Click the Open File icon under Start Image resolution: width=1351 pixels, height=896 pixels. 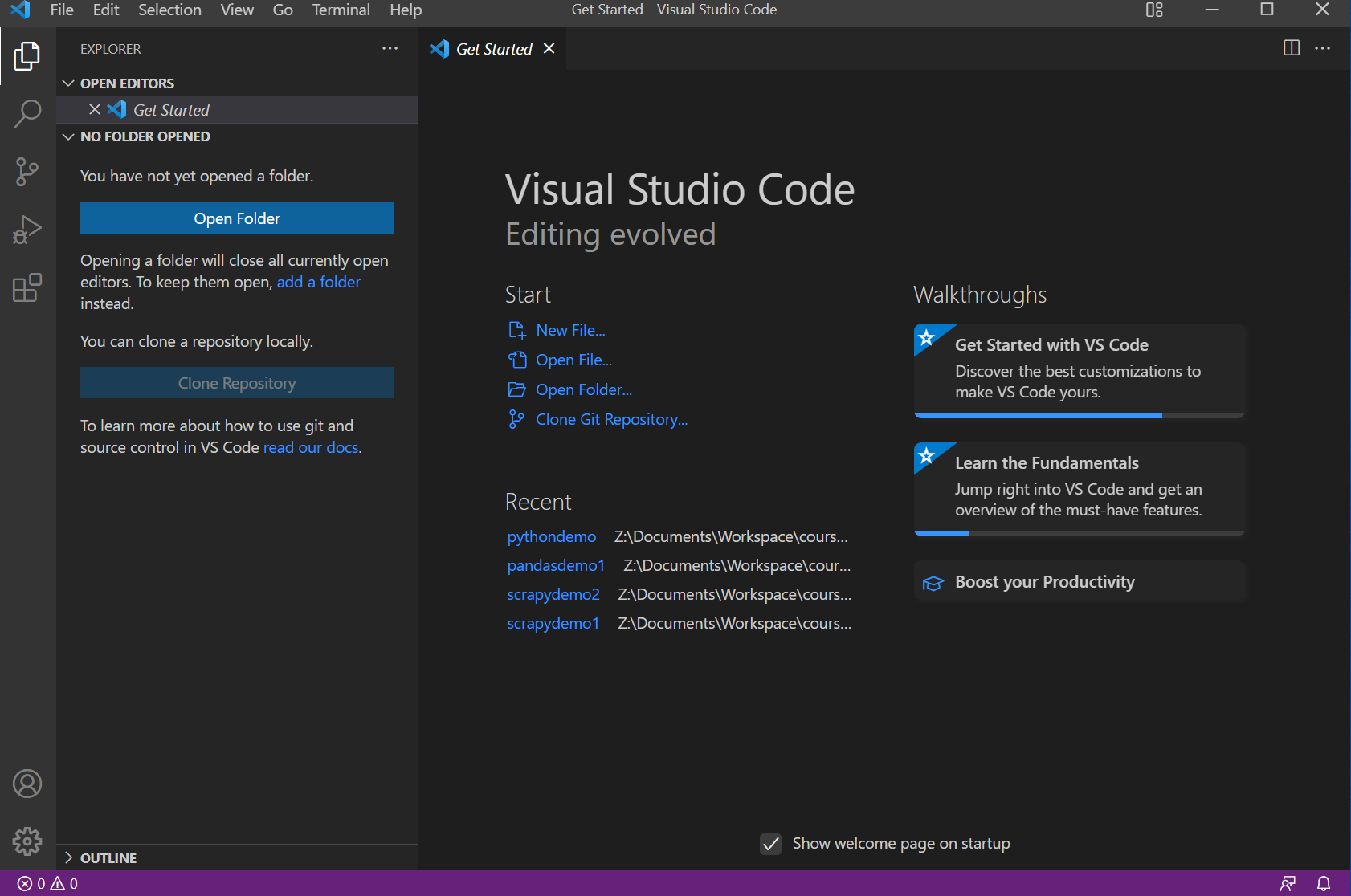516,360
